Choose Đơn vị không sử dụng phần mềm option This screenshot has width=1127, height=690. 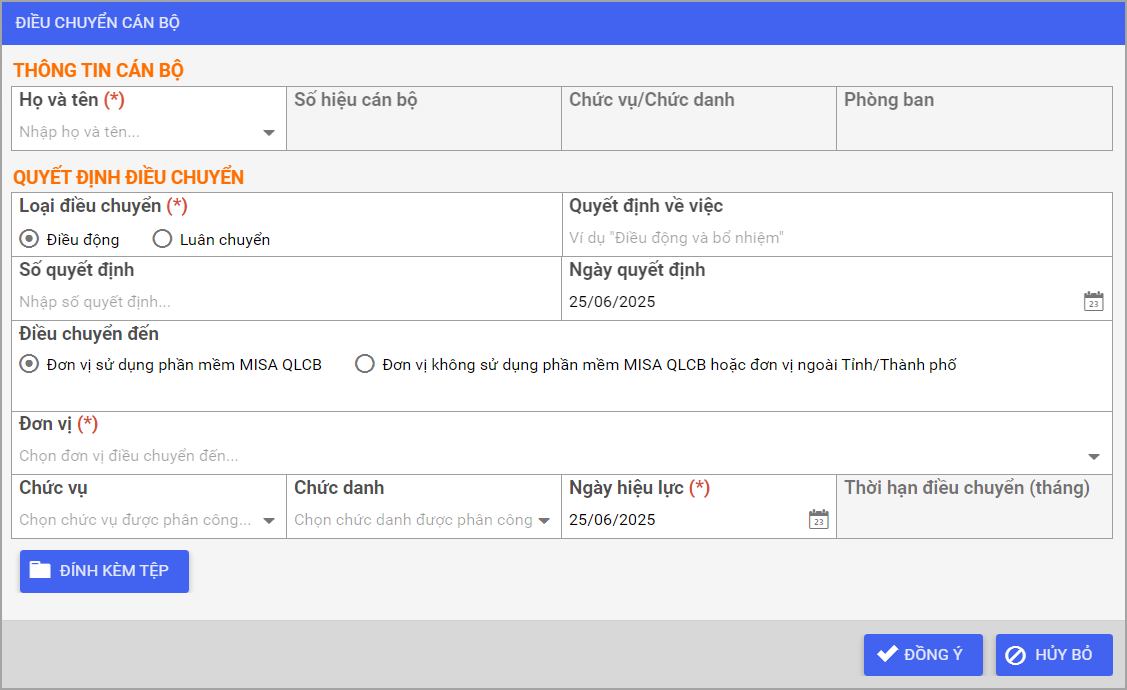[365, 364]
